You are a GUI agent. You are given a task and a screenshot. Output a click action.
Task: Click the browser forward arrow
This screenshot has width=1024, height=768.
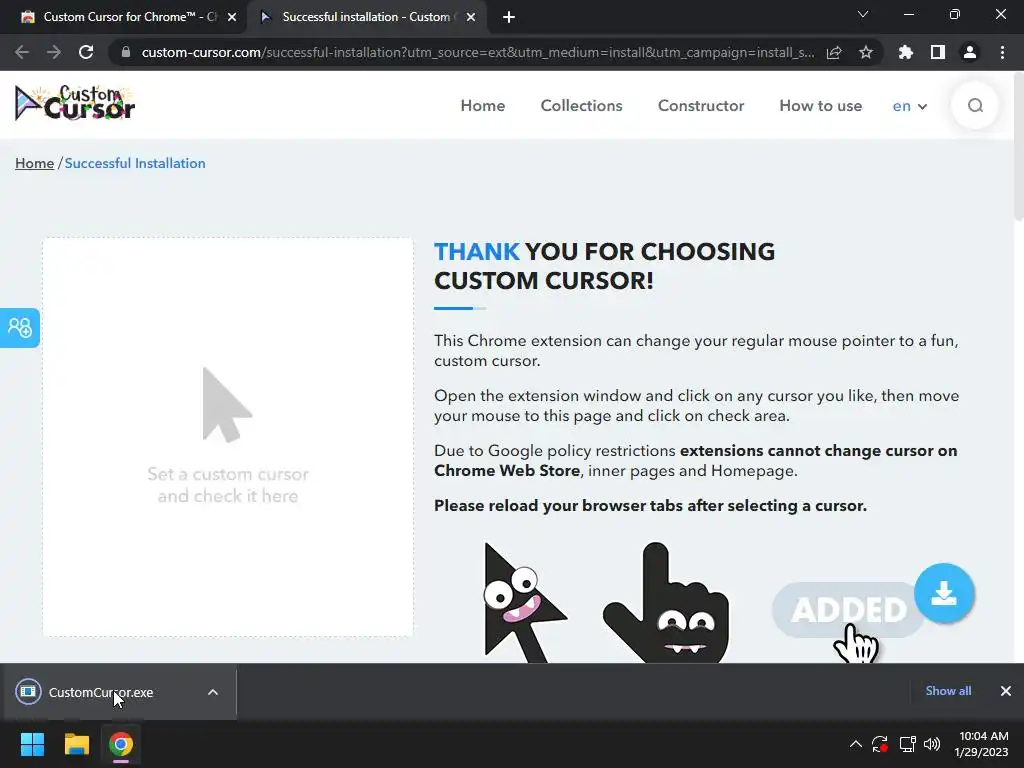click(54, 52)
